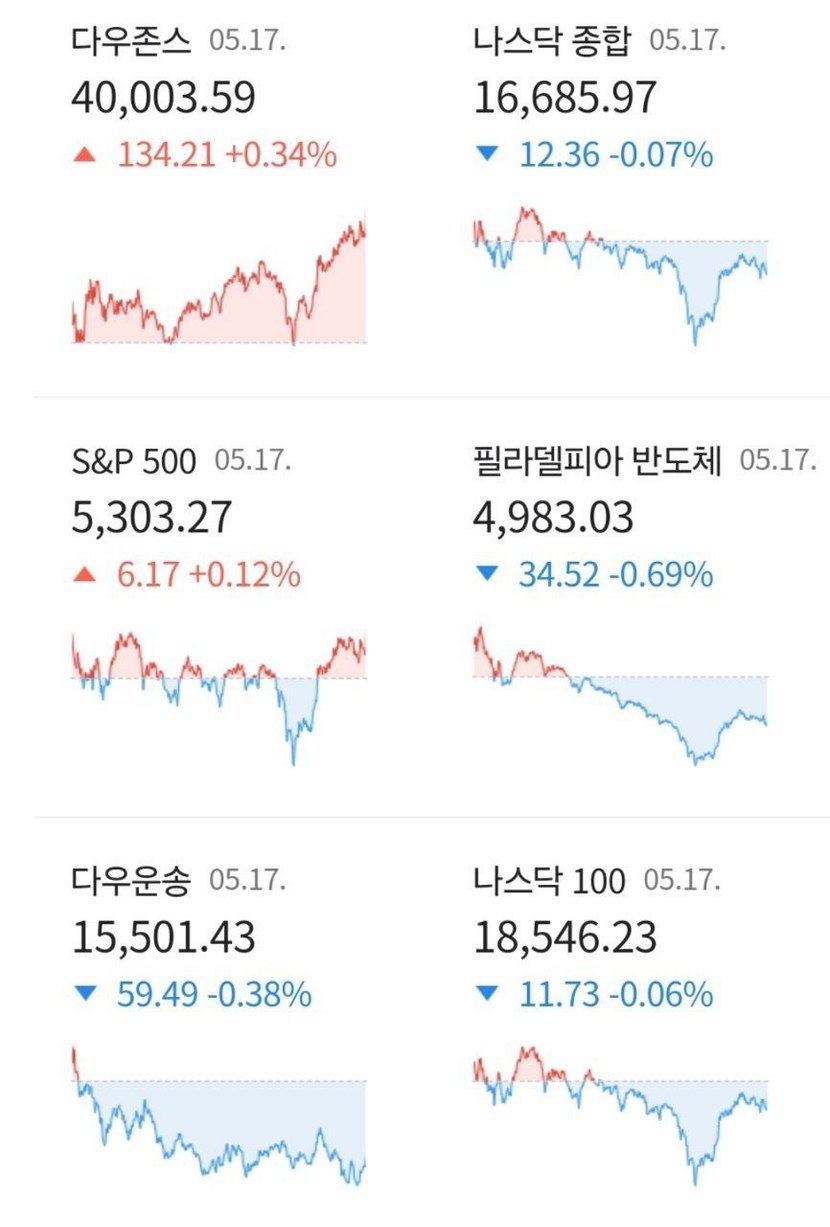Screen dimensions: 830x1227
Task: Click the 나스닥 100 value 18,546.23
Action: point(565,938)
